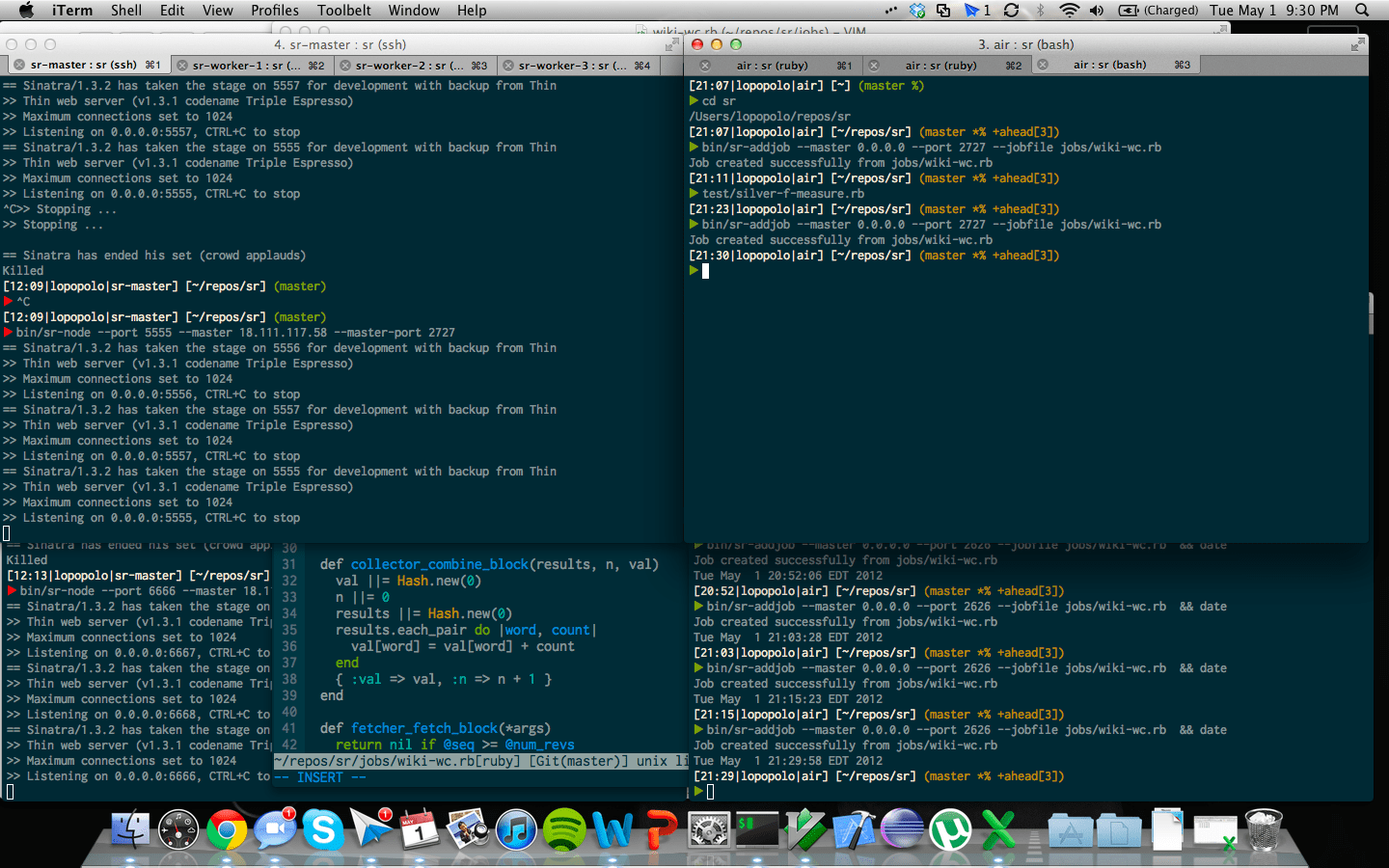
Task: Close the sr-worker-3 tab
Action: click(x=508, y=66)
